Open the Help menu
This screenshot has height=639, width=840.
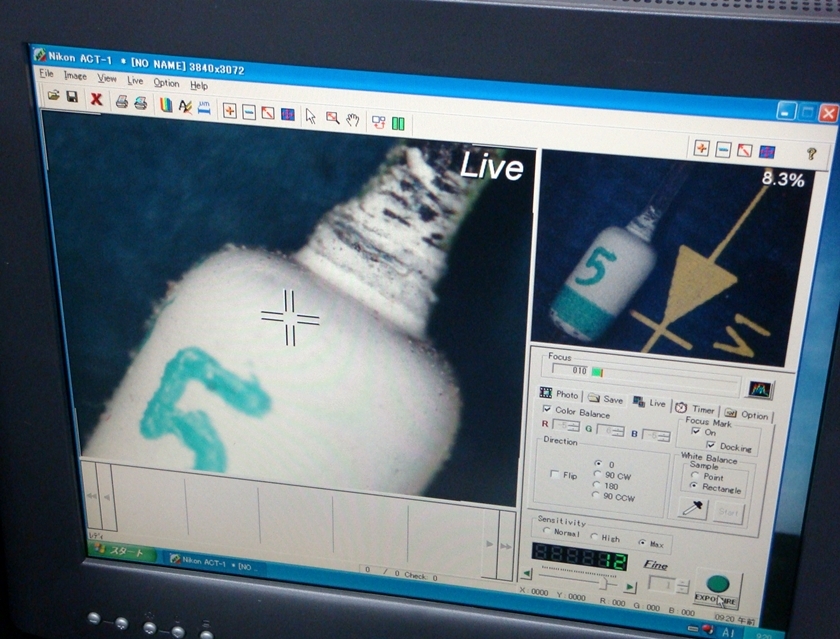[x=199, y=85]
